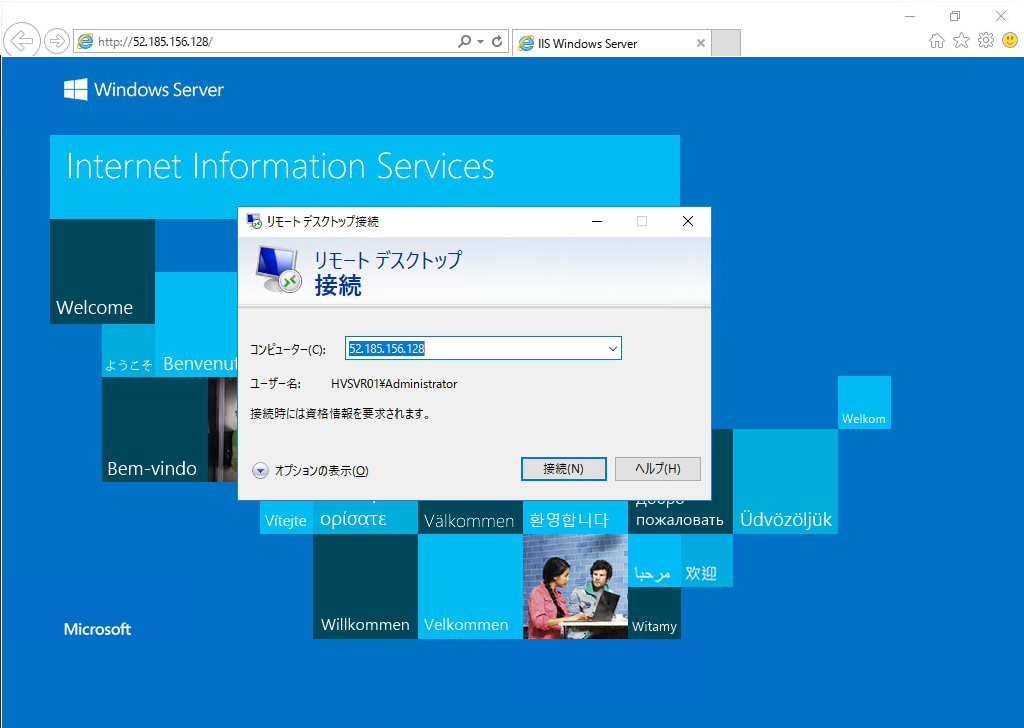Expand the address bar autocomplete dropdown arrow
The width and height of the screenshot is (1024, 728).
click(481, 42)
